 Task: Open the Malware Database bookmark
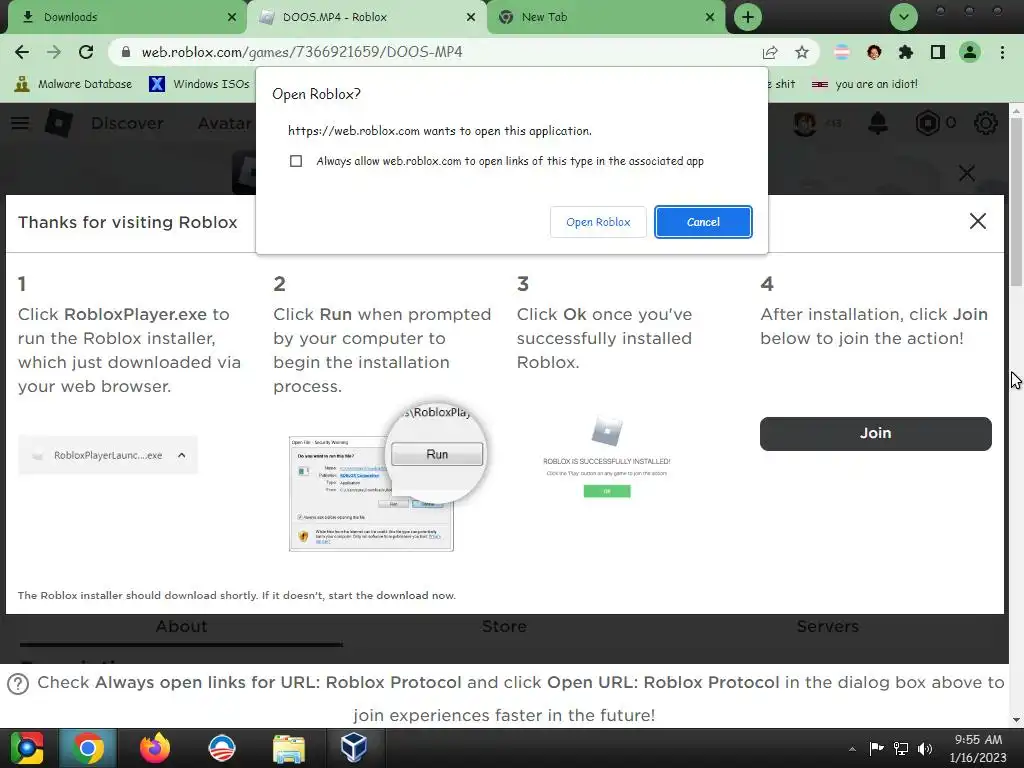tap(73, 84)
